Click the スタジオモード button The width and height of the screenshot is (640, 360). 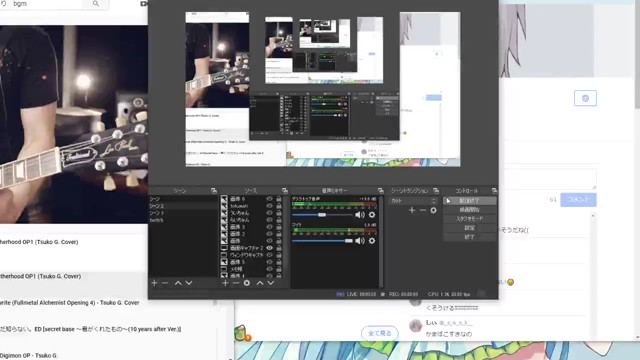(470, 219)
